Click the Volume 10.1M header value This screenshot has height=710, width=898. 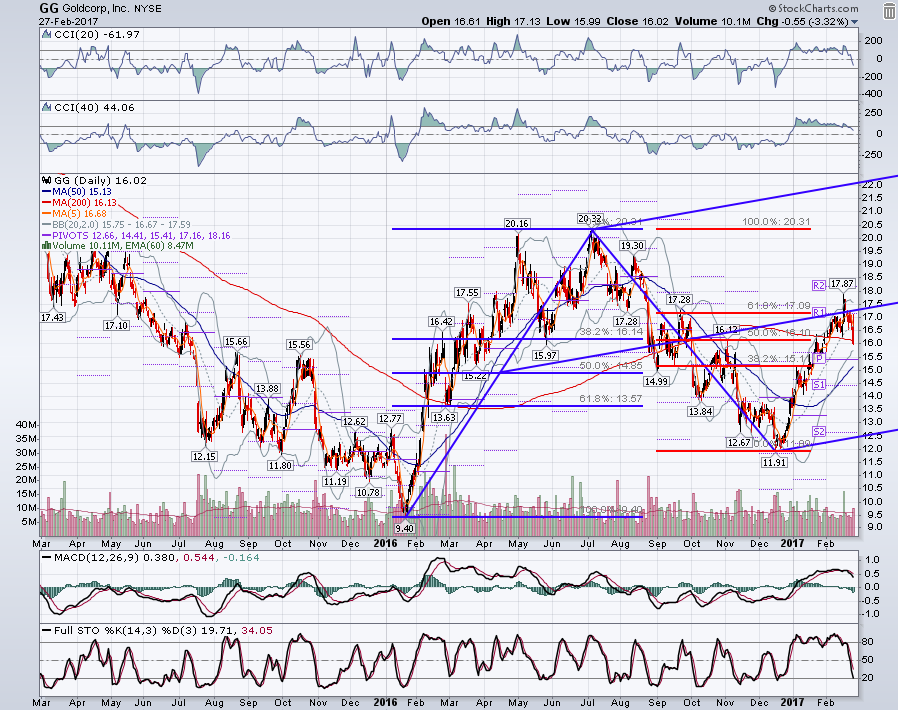[x=712, y=21]
